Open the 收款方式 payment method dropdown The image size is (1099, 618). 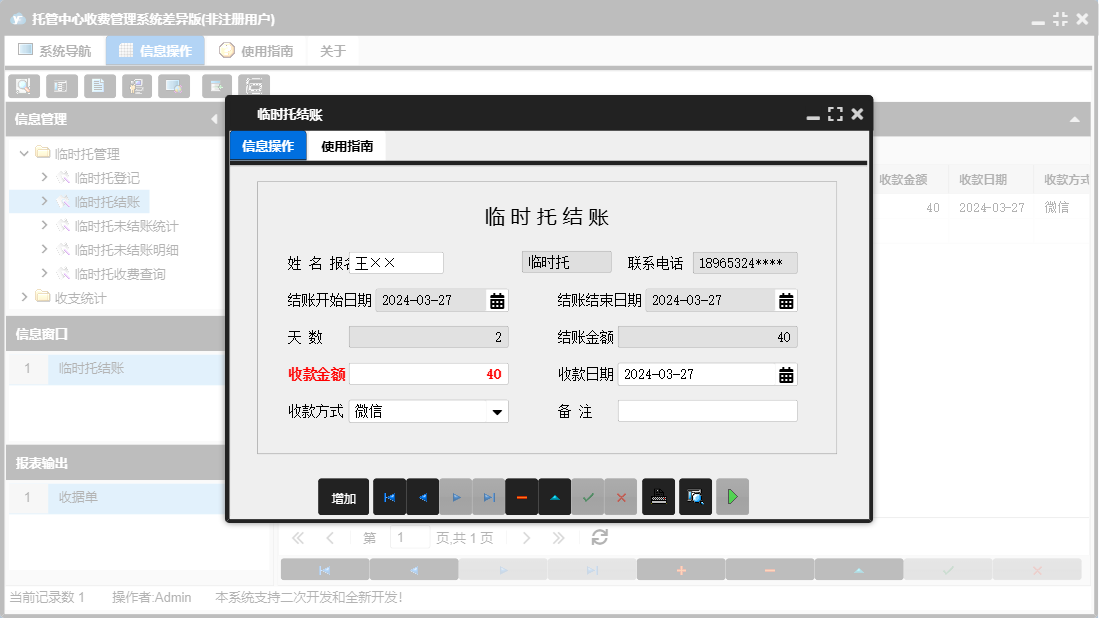(x=498, y=411)
